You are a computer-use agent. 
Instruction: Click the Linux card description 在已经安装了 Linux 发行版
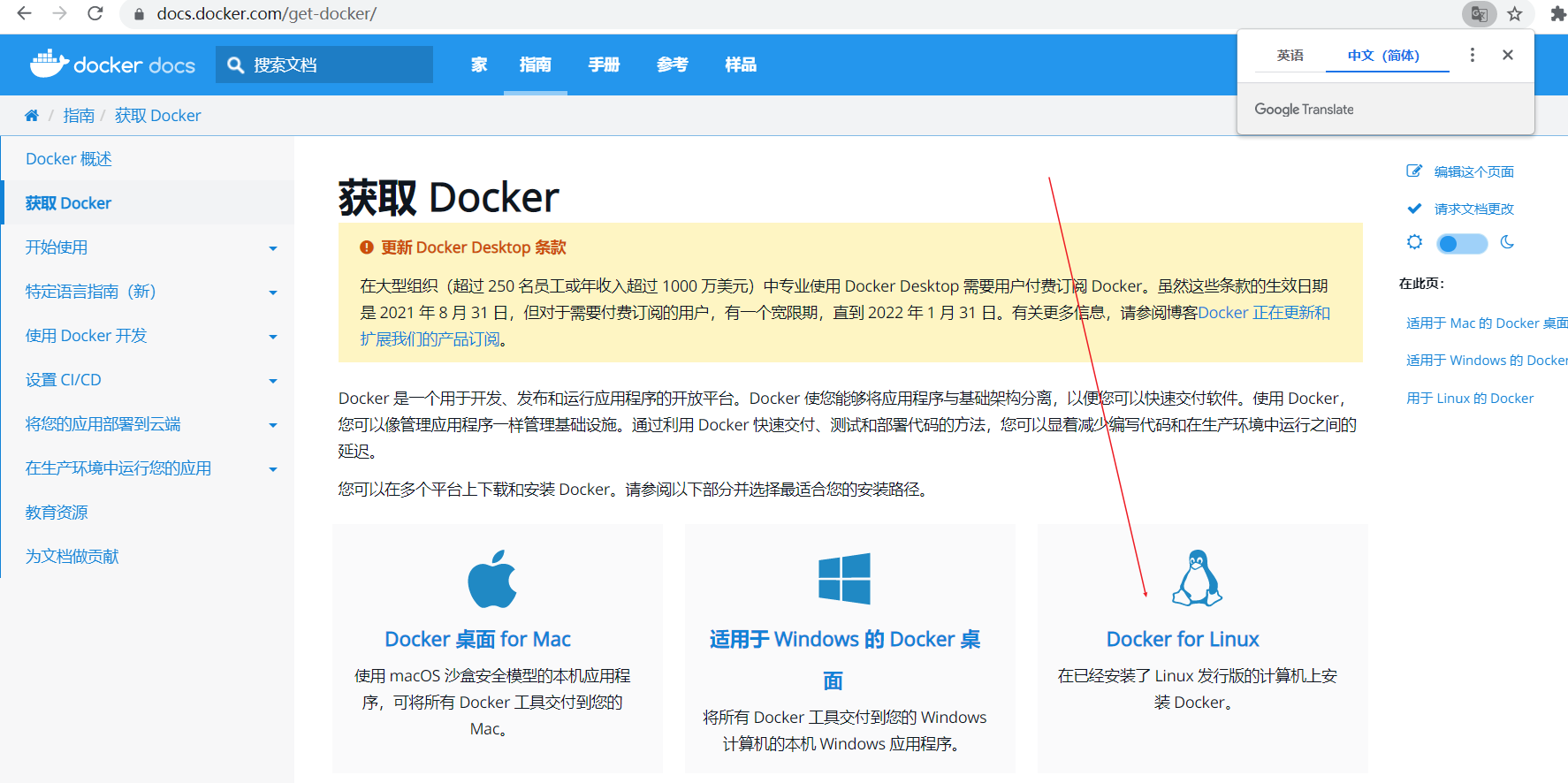click(x=1197, y=689)
